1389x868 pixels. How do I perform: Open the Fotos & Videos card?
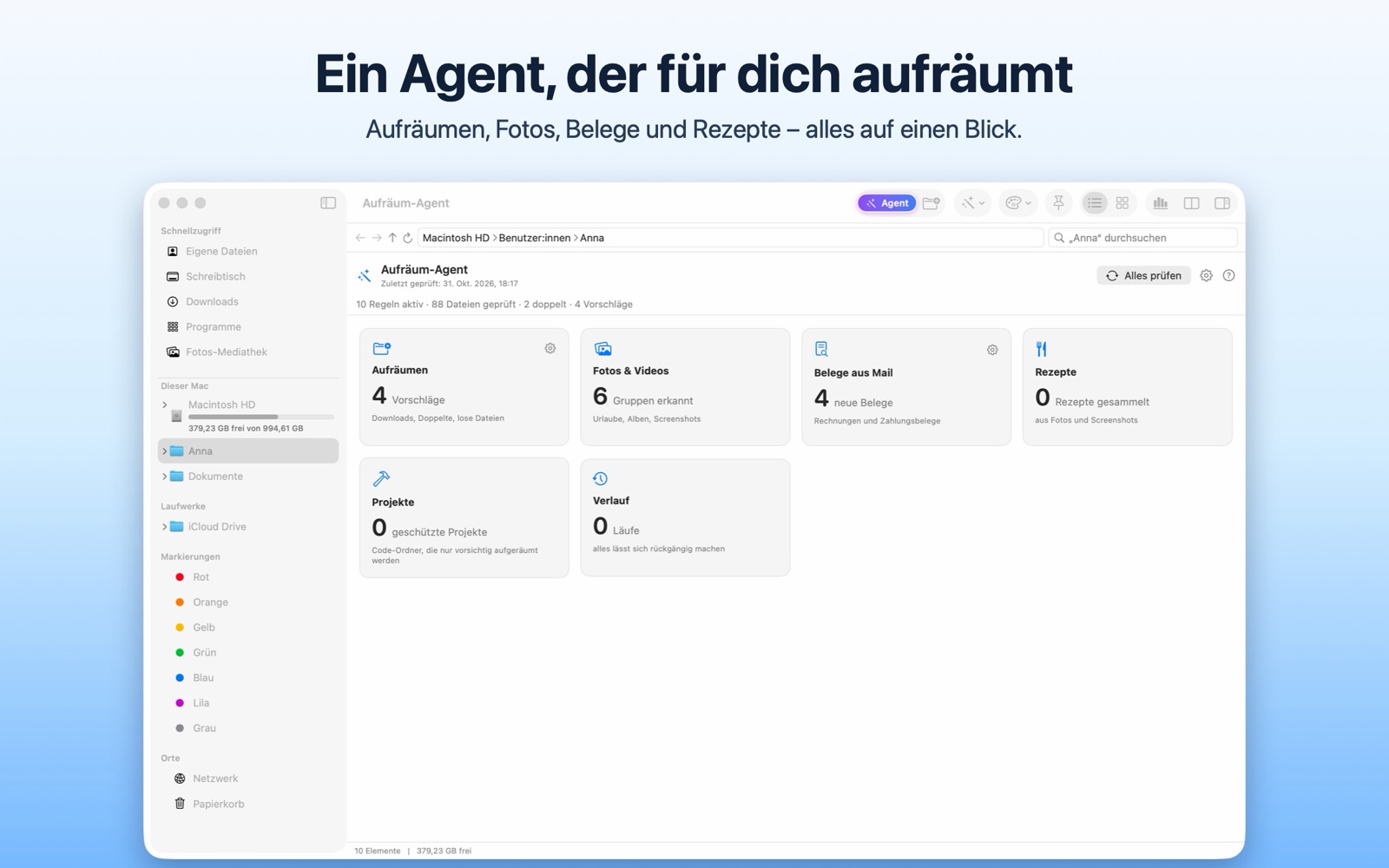[x=685, y=387]
